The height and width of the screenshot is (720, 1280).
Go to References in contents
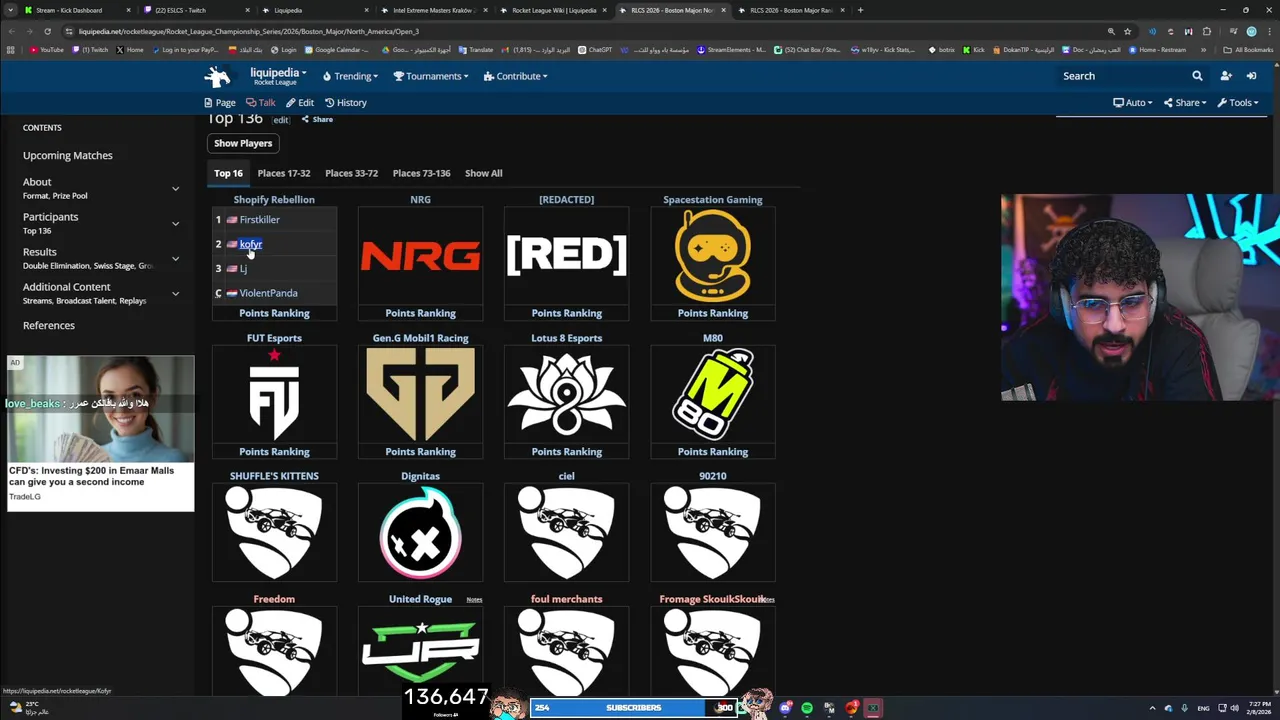tap(49, 326)
